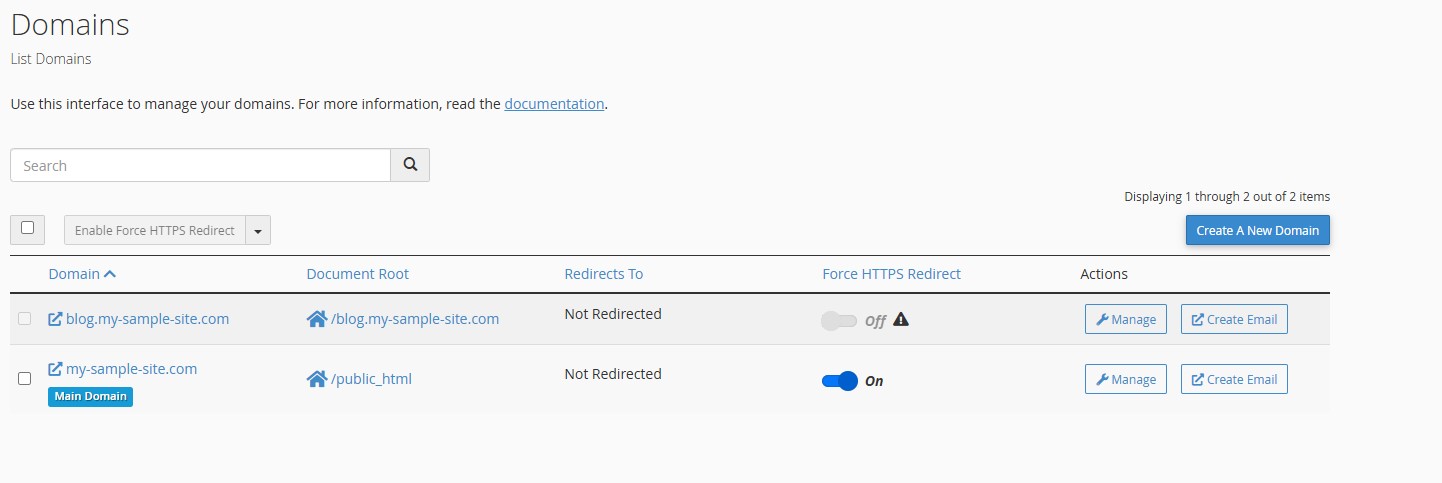Click home icon next to /blog.my-sample-site.com

[x=317, y=319]
